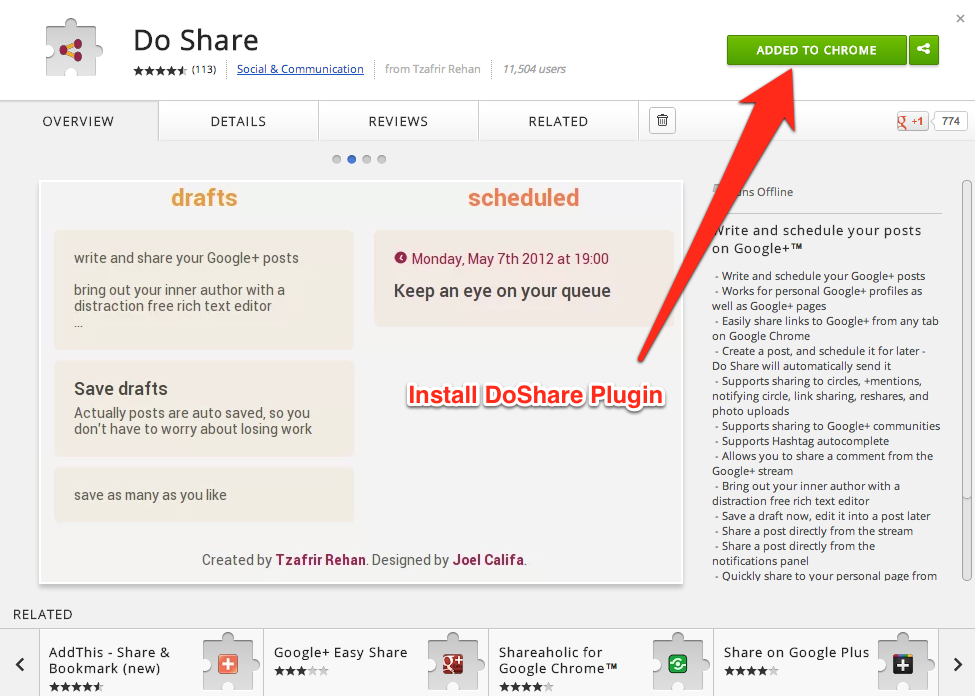This screenshot has height=696, width=975.
Task: Click the 'RELATED' section heading
Action: pyautogui.click(x=43, y=615)
